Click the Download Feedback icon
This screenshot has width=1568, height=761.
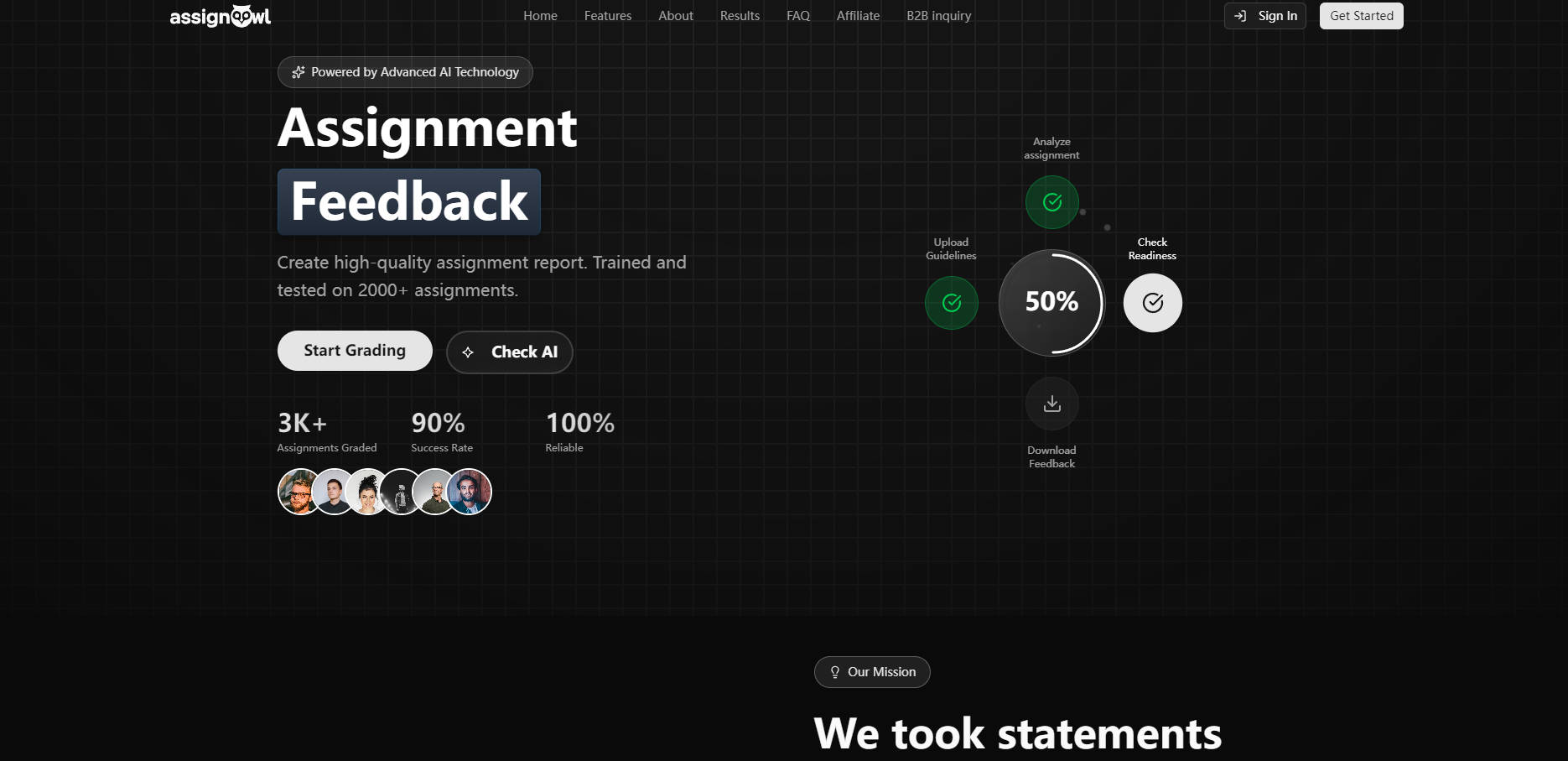point(1051,404)
